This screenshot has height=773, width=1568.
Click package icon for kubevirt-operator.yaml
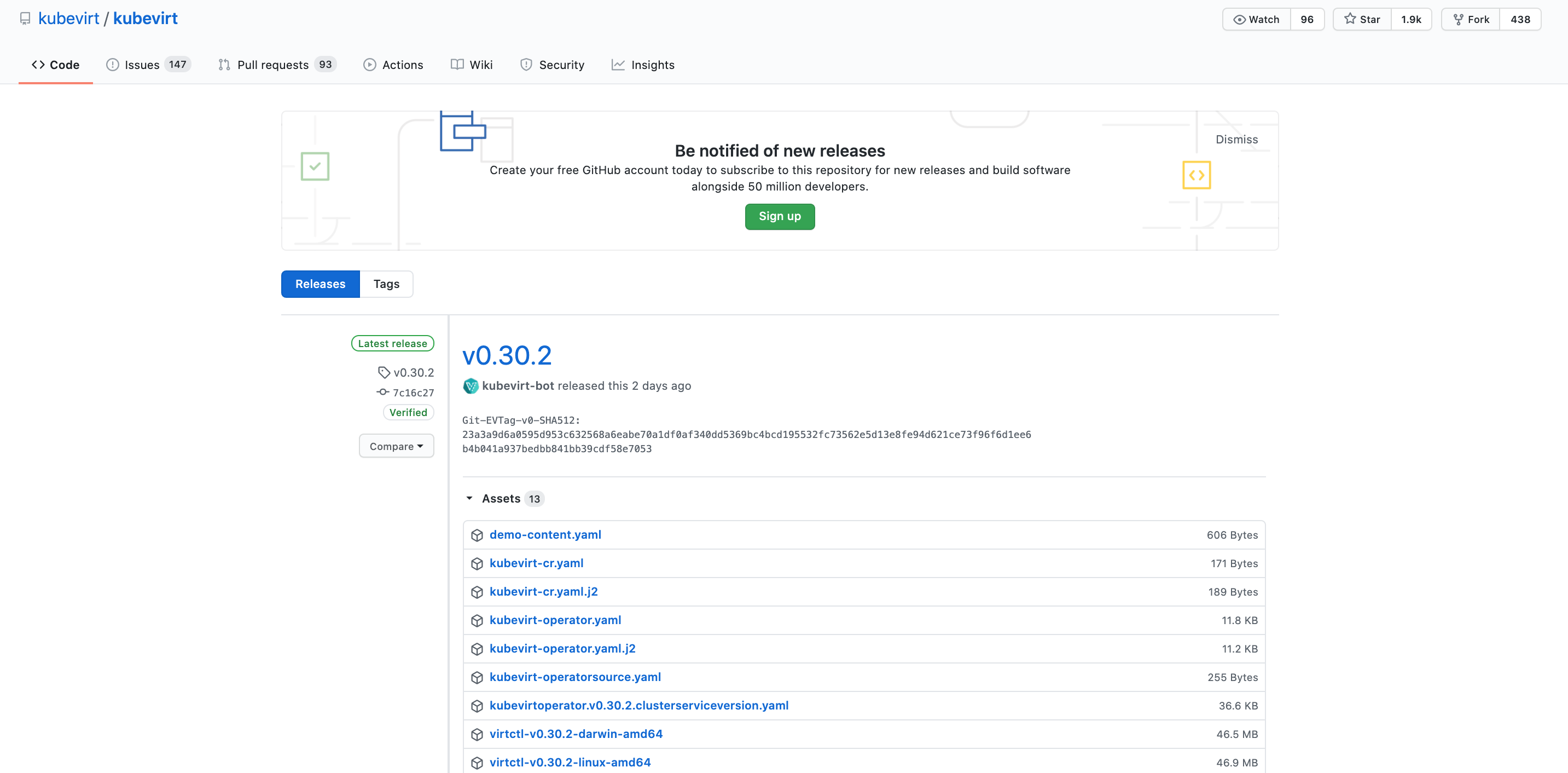(x=477, y=620)
